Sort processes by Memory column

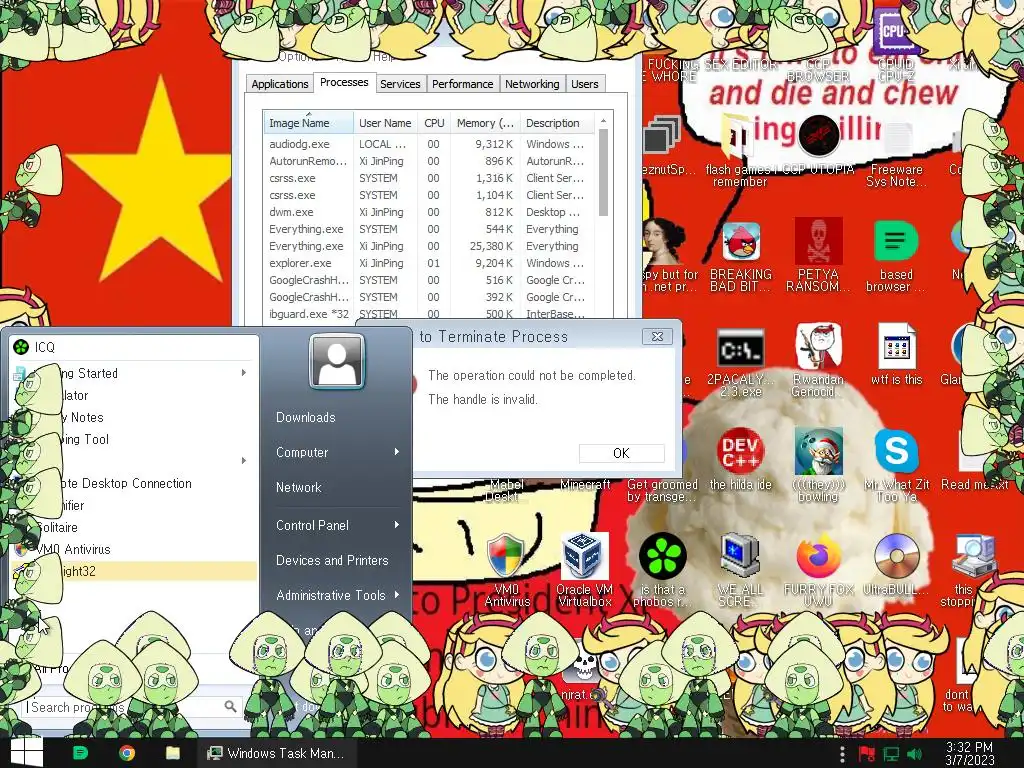486,123
